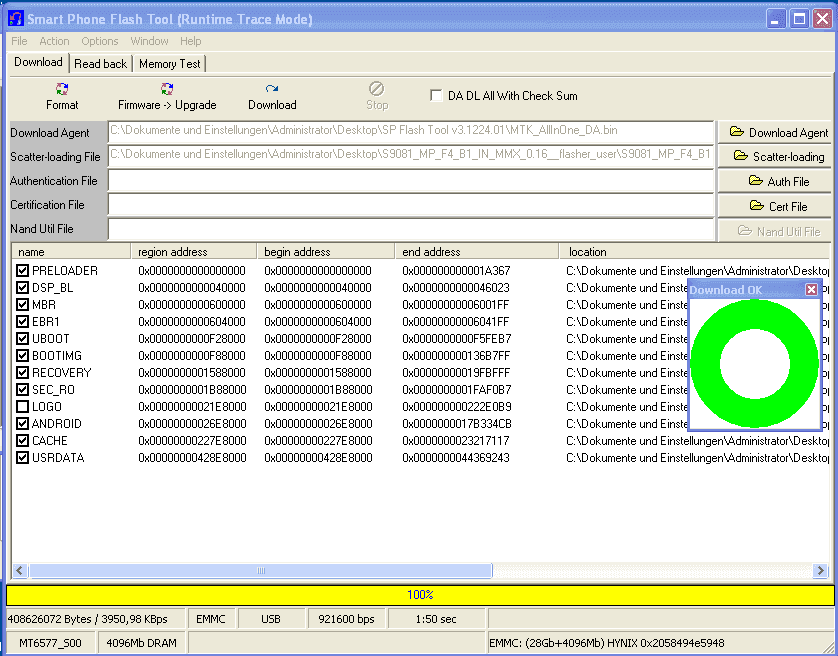This screenshot has width=838, height=656.
Task: Uncheck the PRELOADER partition checkbox
Action: [x=22, y=271]
